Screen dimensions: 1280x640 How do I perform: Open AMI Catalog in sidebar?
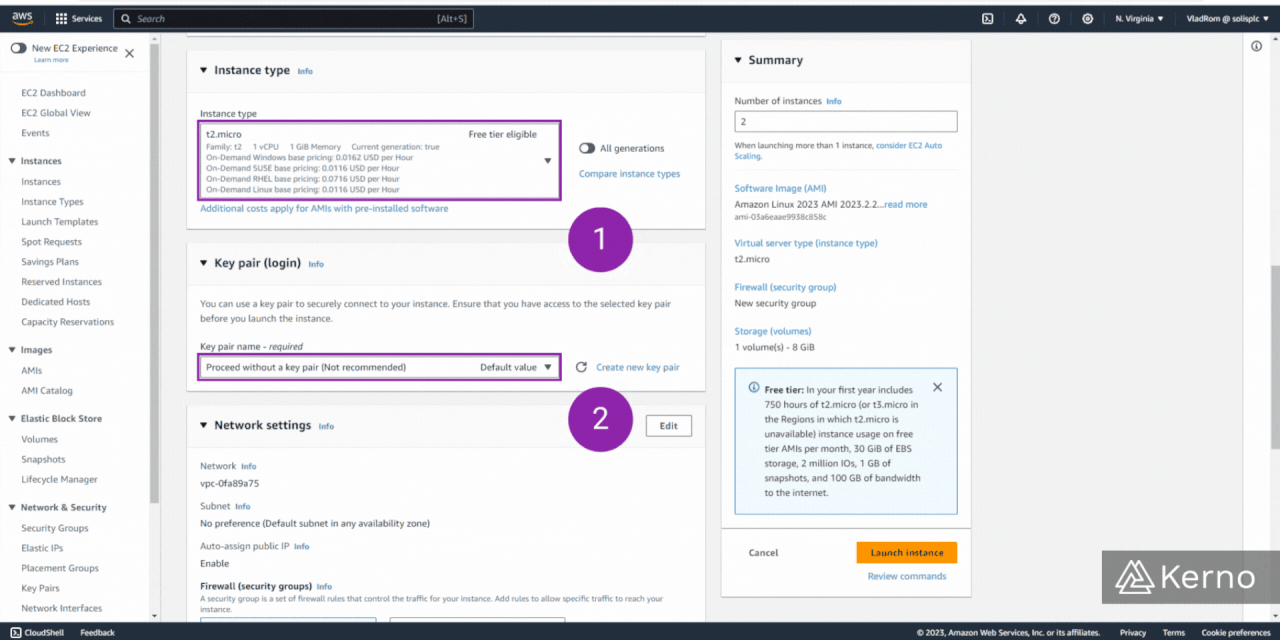click(x=47, y=391)
